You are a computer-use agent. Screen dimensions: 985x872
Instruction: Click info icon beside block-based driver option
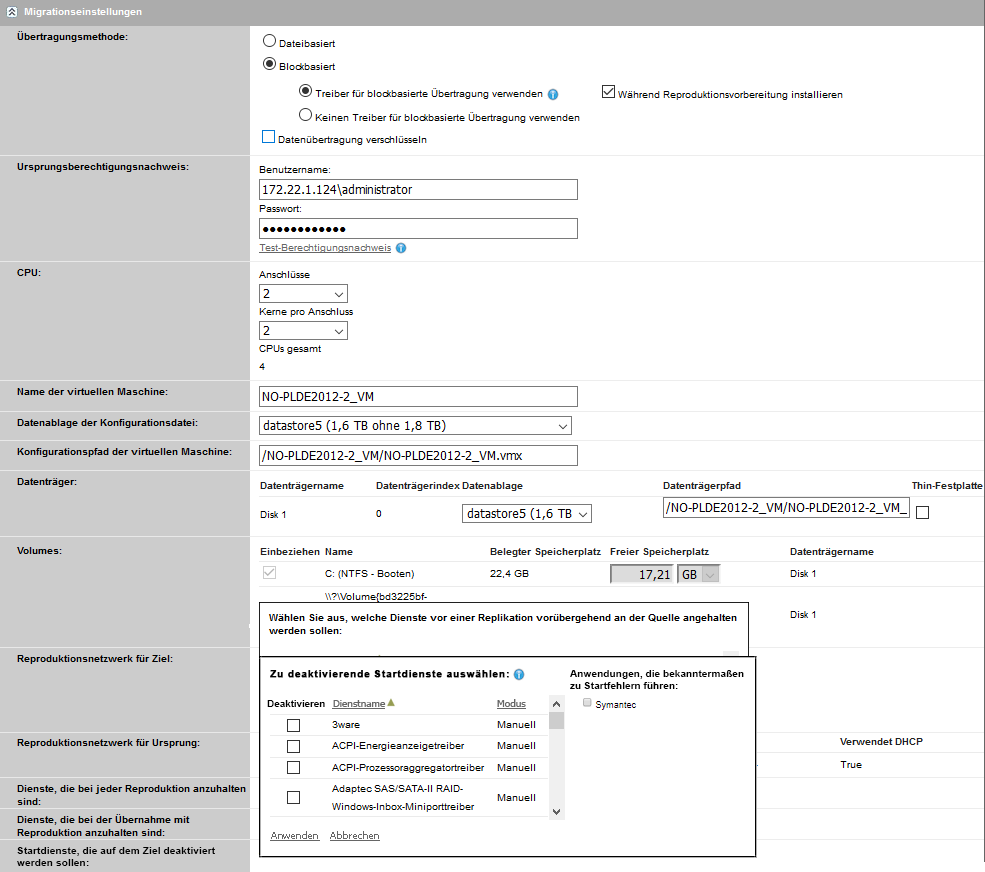click(x=553, y=95)
